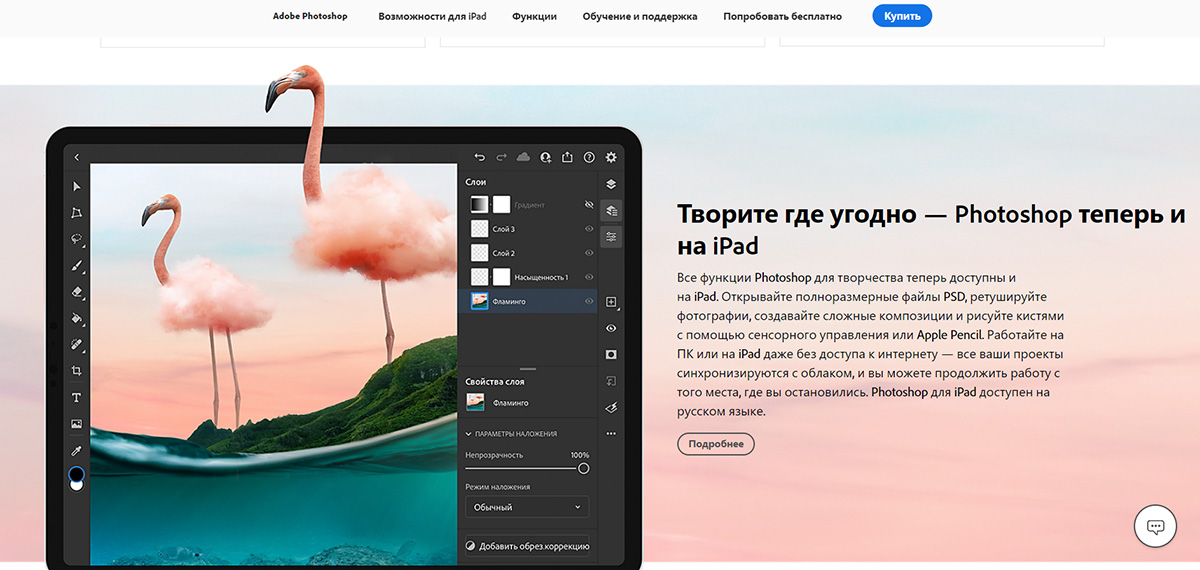1200x570 pixels.
Task: Select the Слой 3 layer row
Action: coord(527,229)
